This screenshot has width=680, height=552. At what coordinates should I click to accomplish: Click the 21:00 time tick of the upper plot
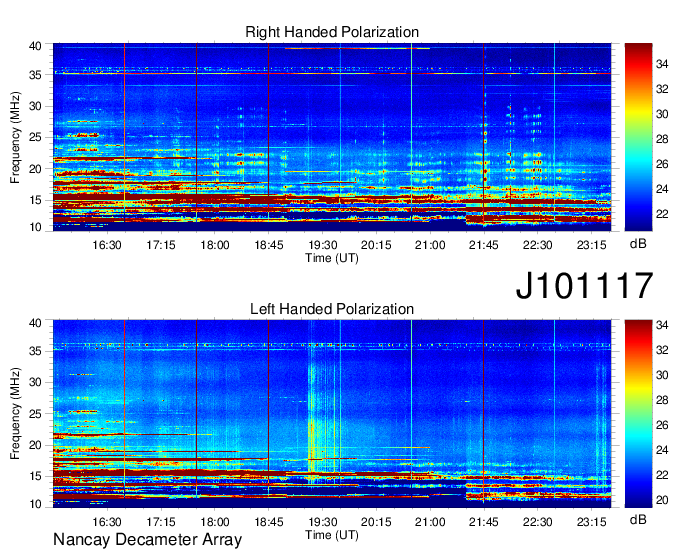pyautogui.click(x=430, y=245)
